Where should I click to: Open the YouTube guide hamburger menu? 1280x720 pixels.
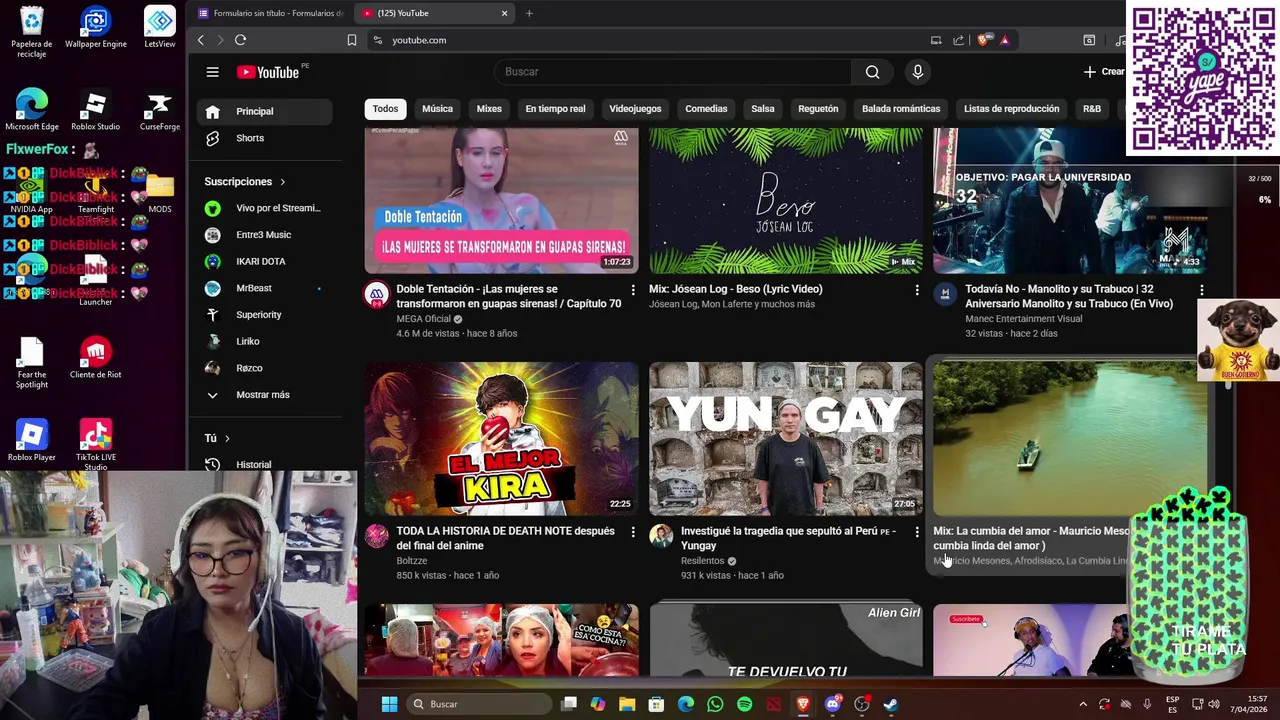click(212, 72)
